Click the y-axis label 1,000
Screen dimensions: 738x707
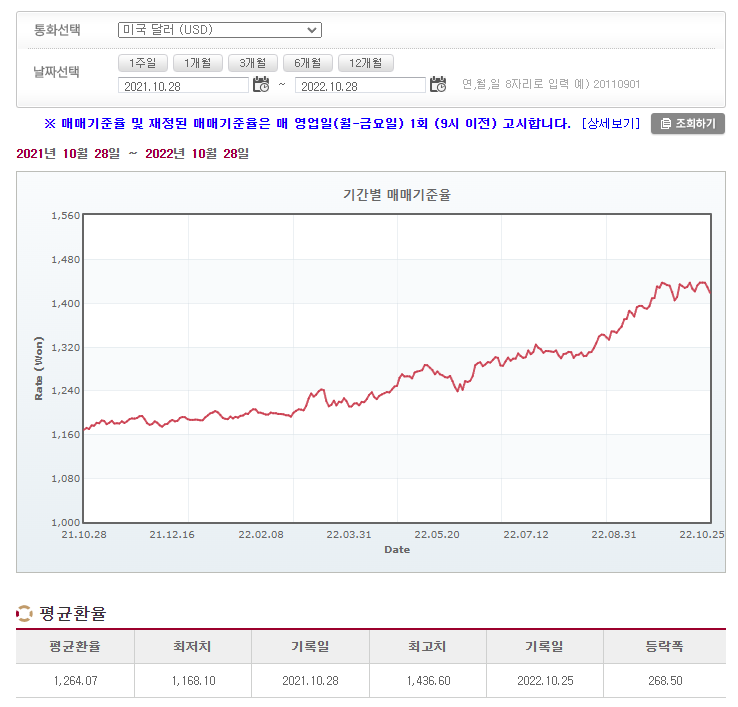[x=66, y=522]
